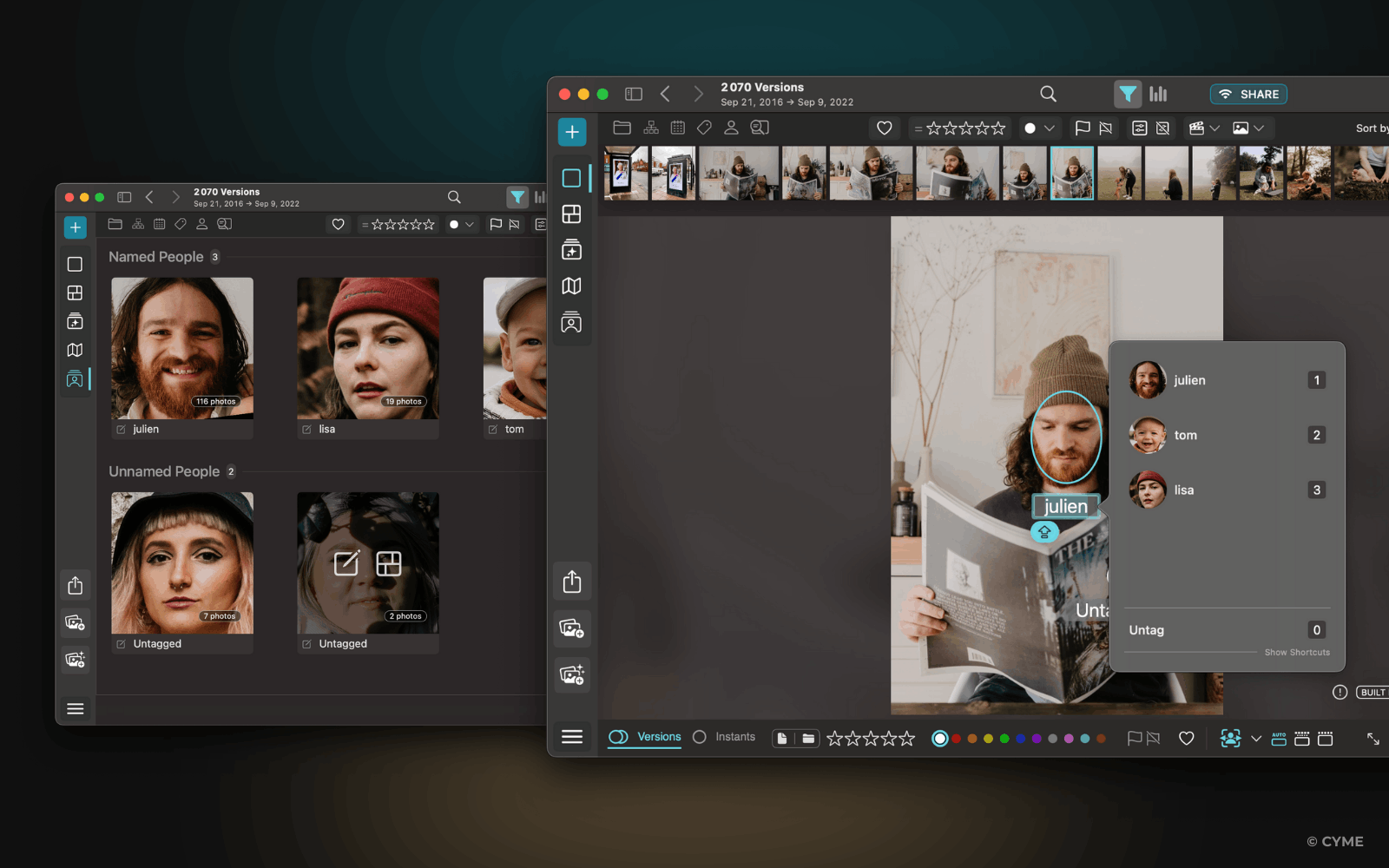Select the green color label dot
1389x868 pixels.
[1004, 739]
